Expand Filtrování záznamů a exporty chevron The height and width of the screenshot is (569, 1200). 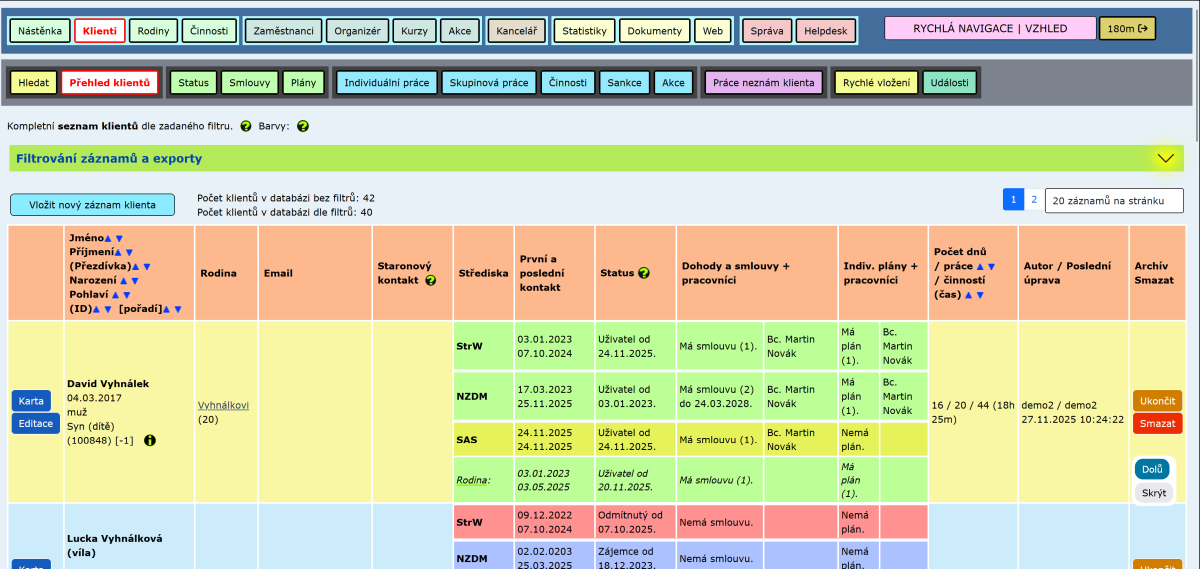point(1164,158)
